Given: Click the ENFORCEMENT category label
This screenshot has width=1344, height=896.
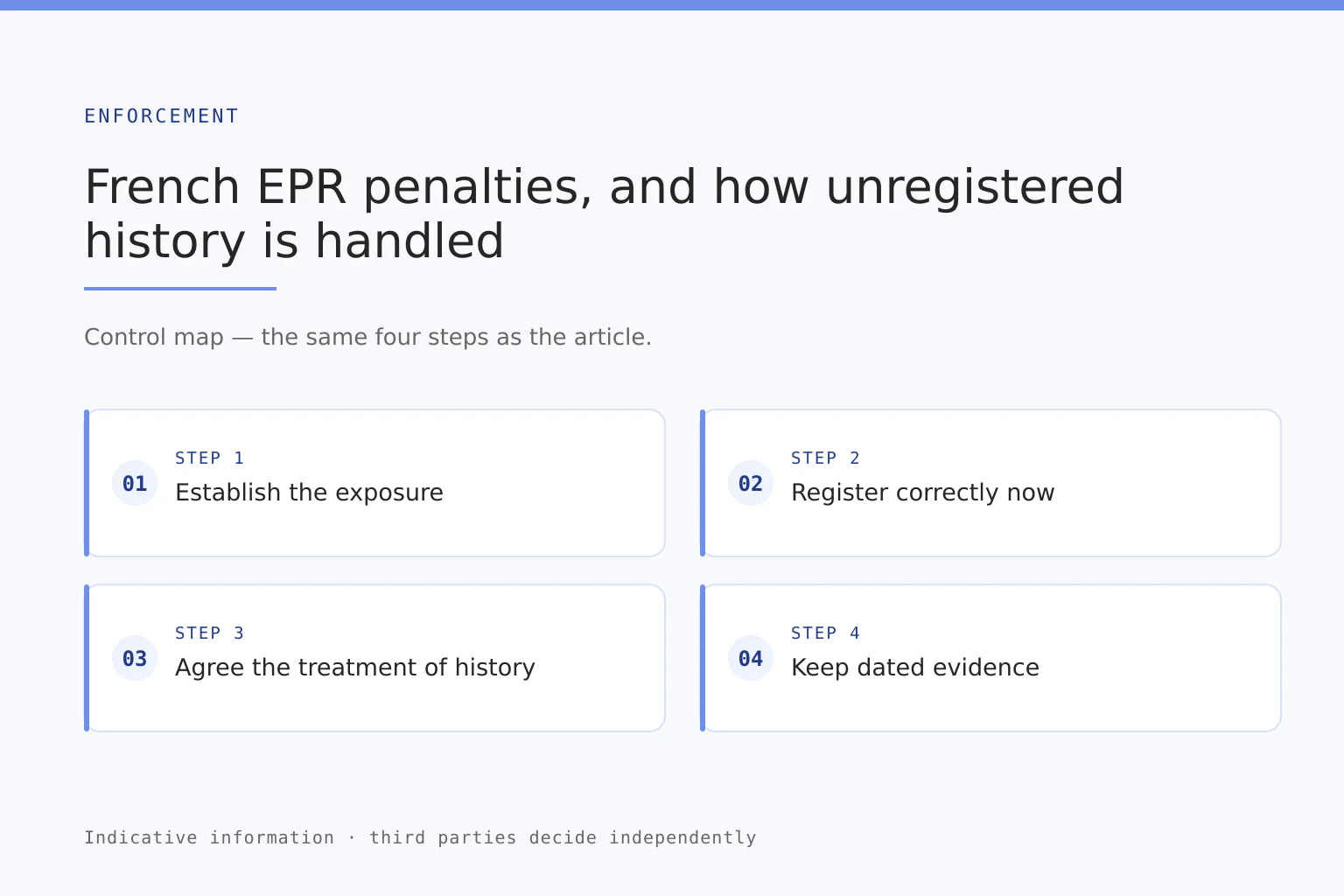Looking at the screenshot, I should (x=161, y=115).
